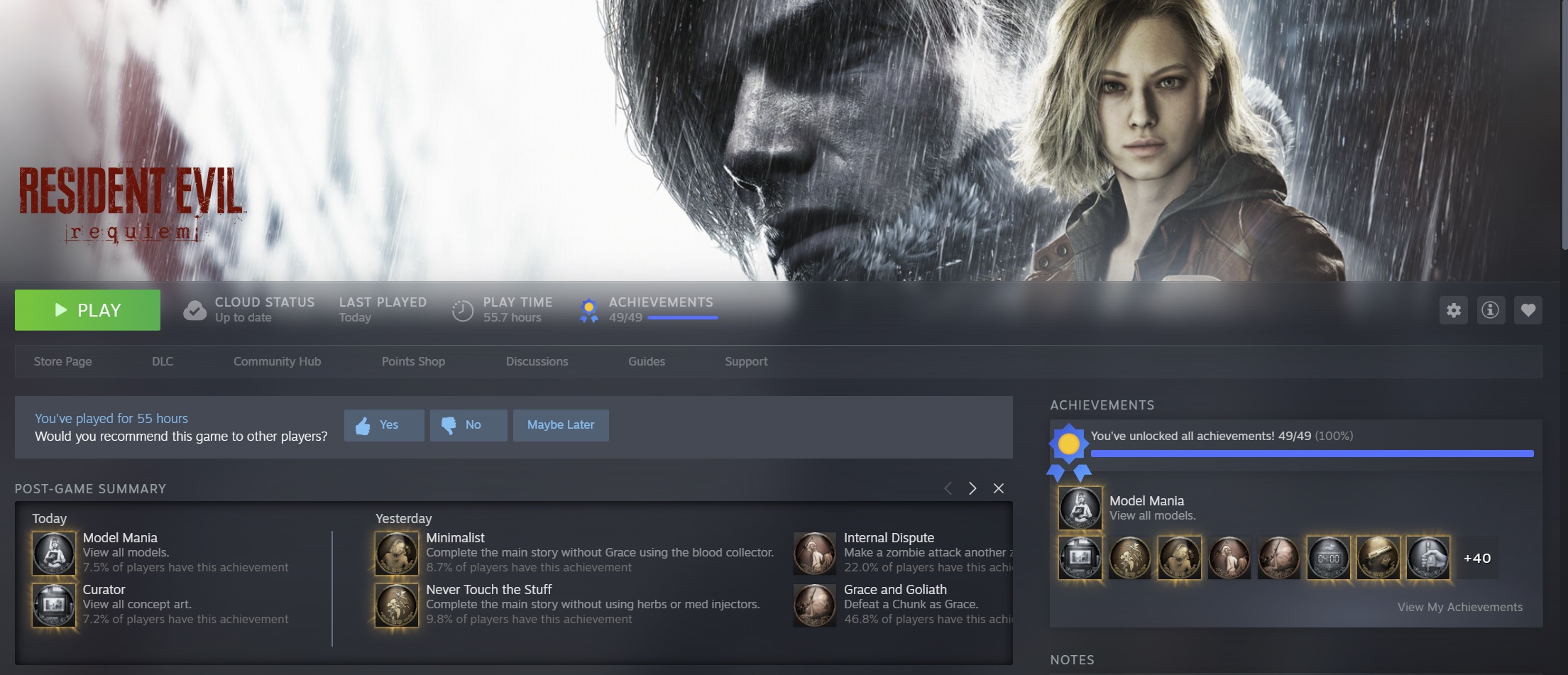Click '7.2% of players have this achievement' text
This screenshot has width=1568, height=675.
click(x=186, y=620)
